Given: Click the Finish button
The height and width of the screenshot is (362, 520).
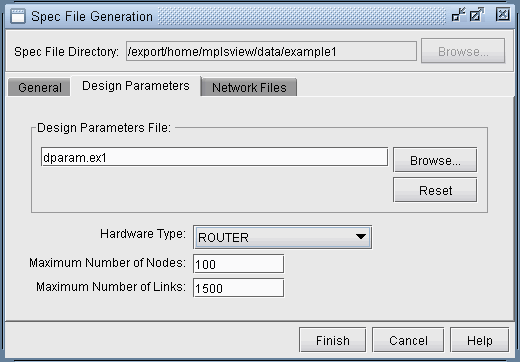Looking at the screenshot, I should tap(332, 340).
